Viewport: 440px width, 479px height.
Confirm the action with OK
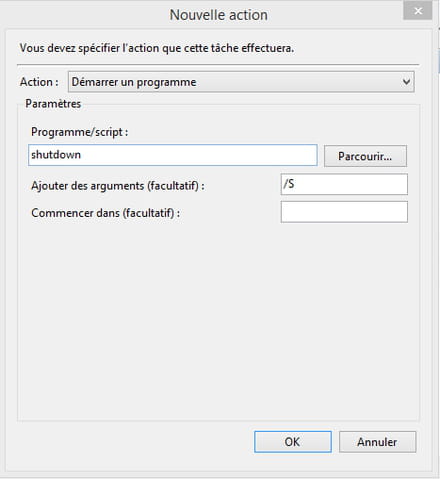pyautogui.click(x=293, y=442)
